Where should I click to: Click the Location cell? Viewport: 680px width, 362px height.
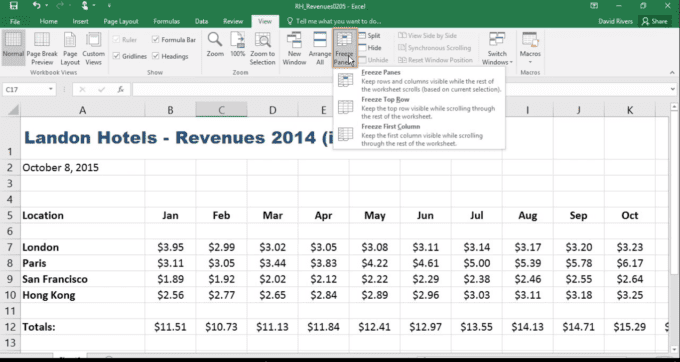click(x=82, y=215)
